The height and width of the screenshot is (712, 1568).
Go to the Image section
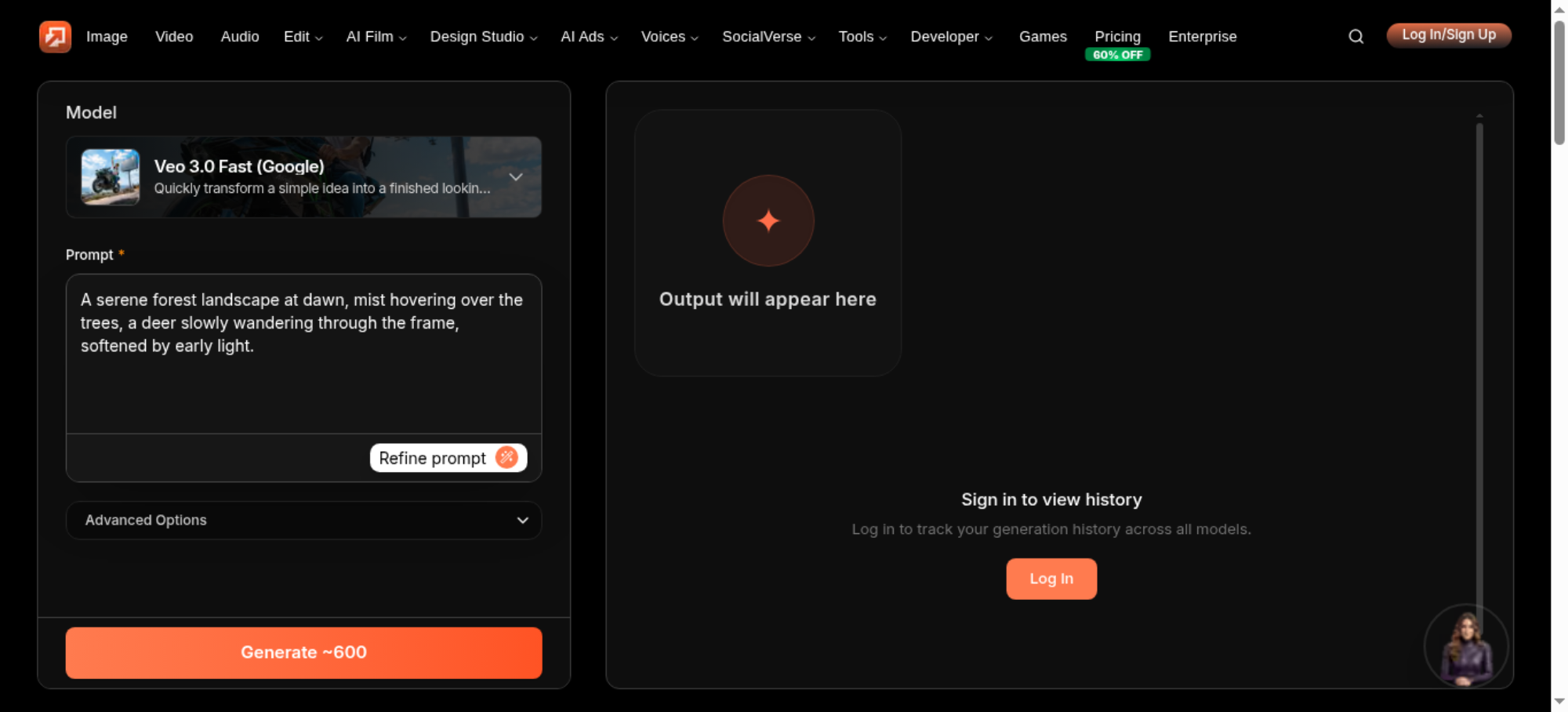[x=107, y=37]
